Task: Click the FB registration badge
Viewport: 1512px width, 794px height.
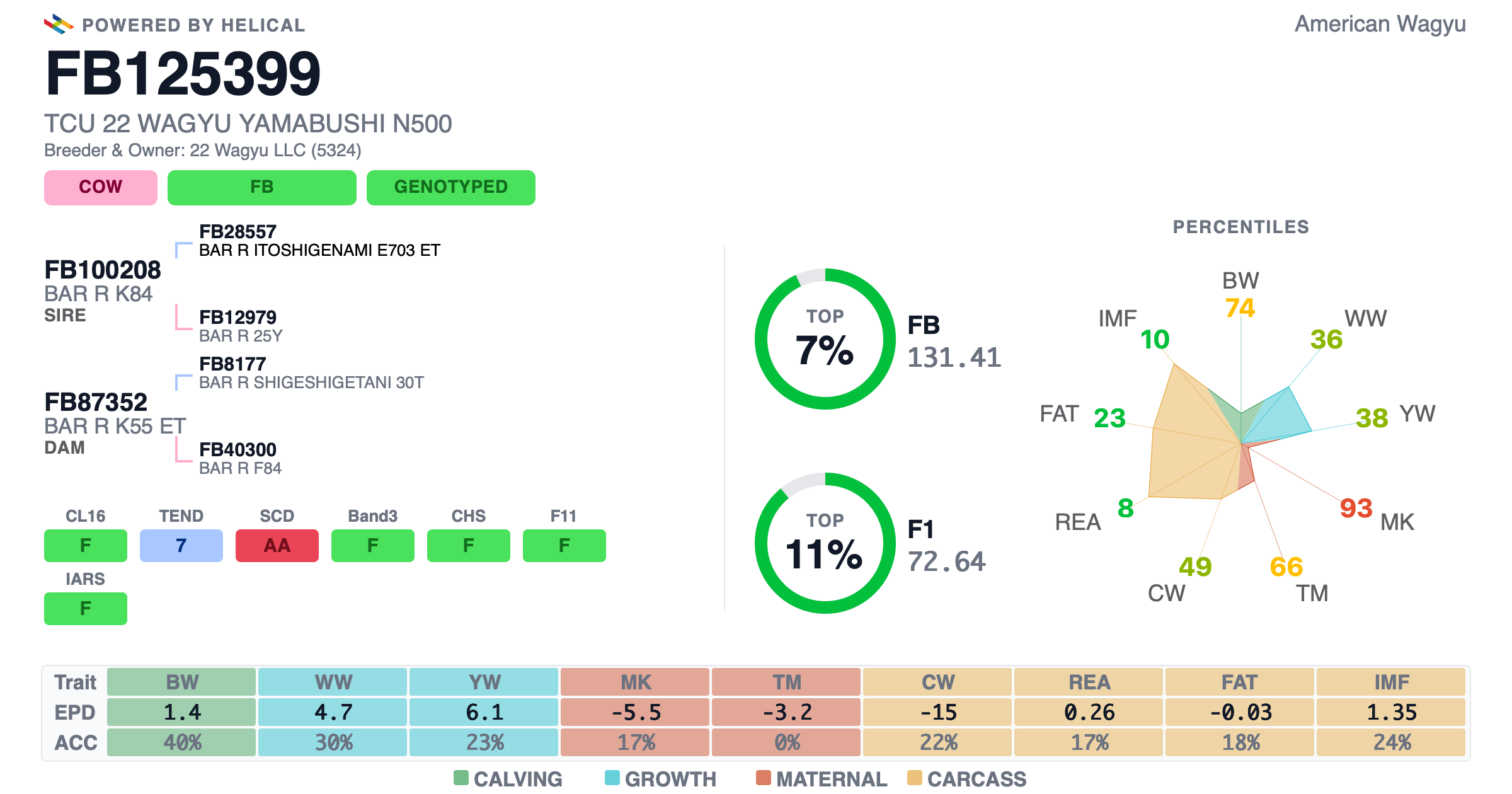Action: [262, 187]
